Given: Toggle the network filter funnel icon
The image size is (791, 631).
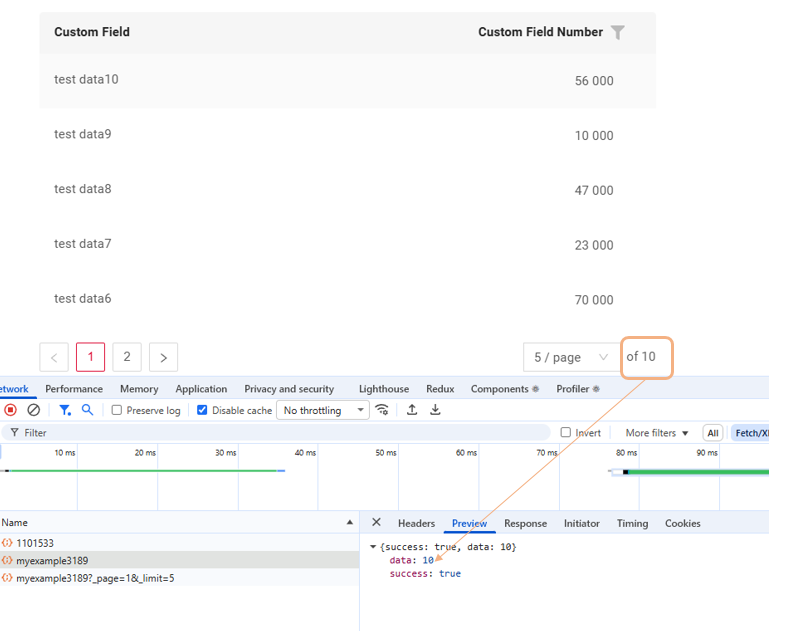Looking at the screenshot, I should pyautogui.click(x=65, y=410).
